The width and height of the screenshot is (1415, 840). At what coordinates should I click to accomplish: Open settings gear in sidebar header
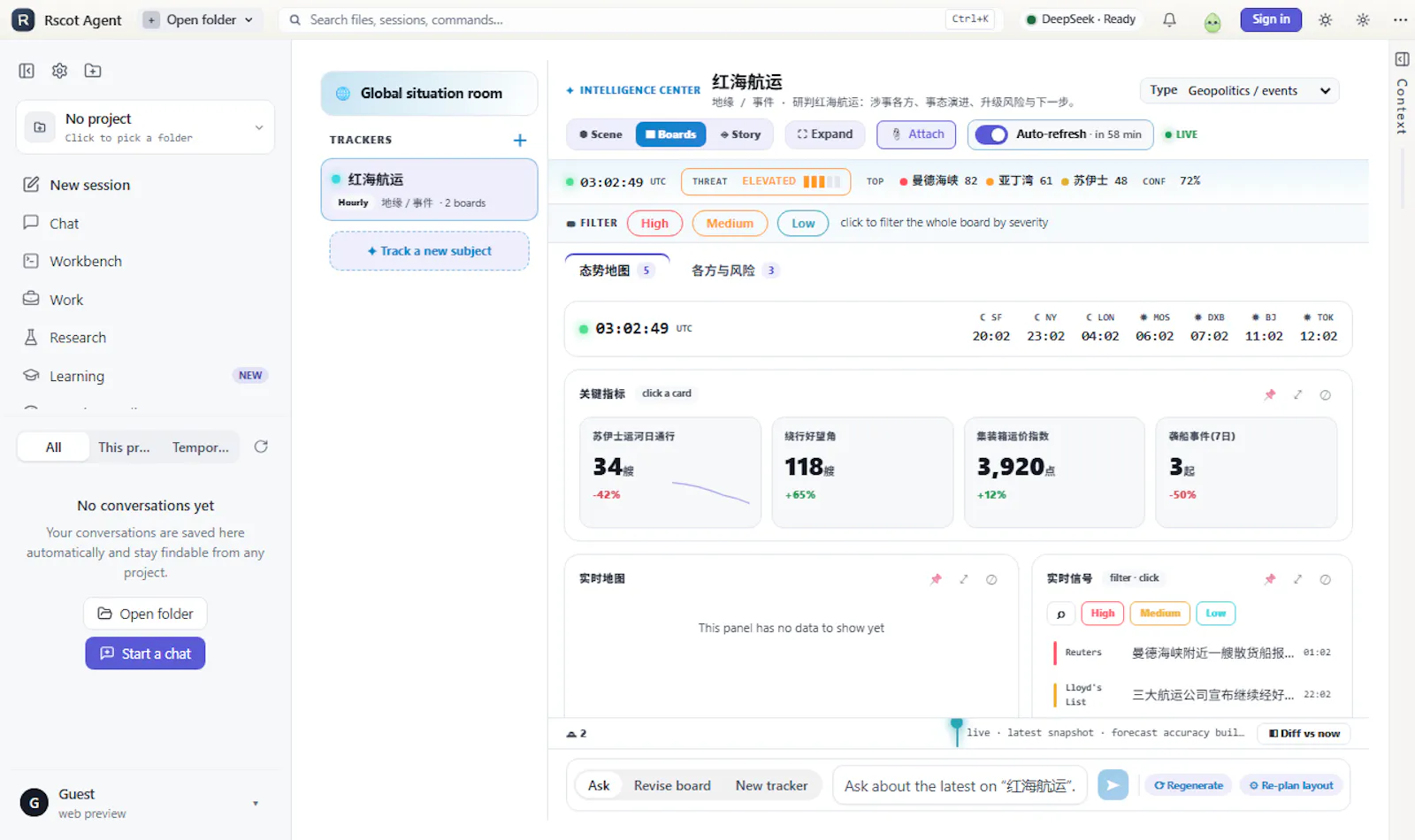point(59,71)
